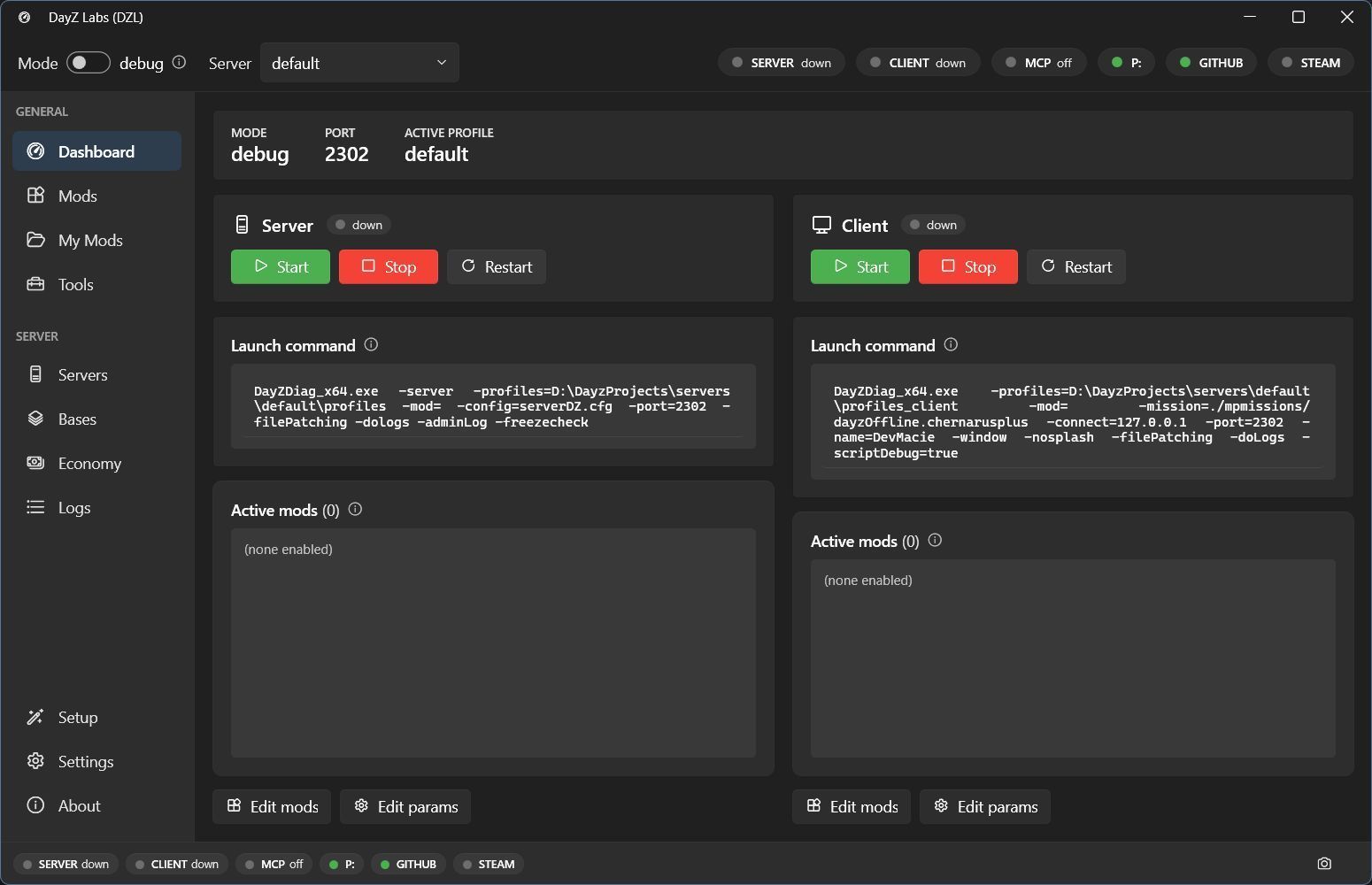The height and width of the screenshot is (885, 1372).
Task: Open the Dashboard page
Action: [96, 151]
